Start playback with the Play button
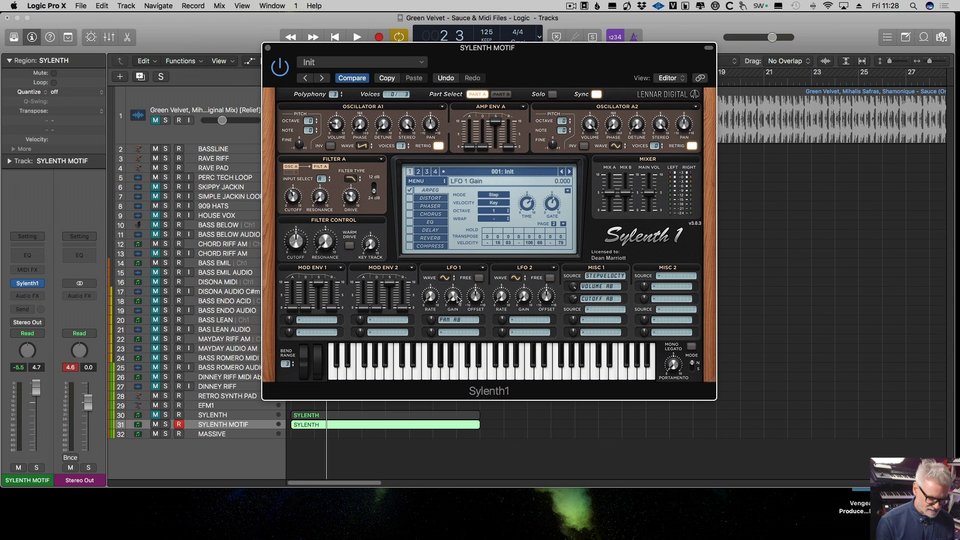The image size is (960, 540). point(357,37)
